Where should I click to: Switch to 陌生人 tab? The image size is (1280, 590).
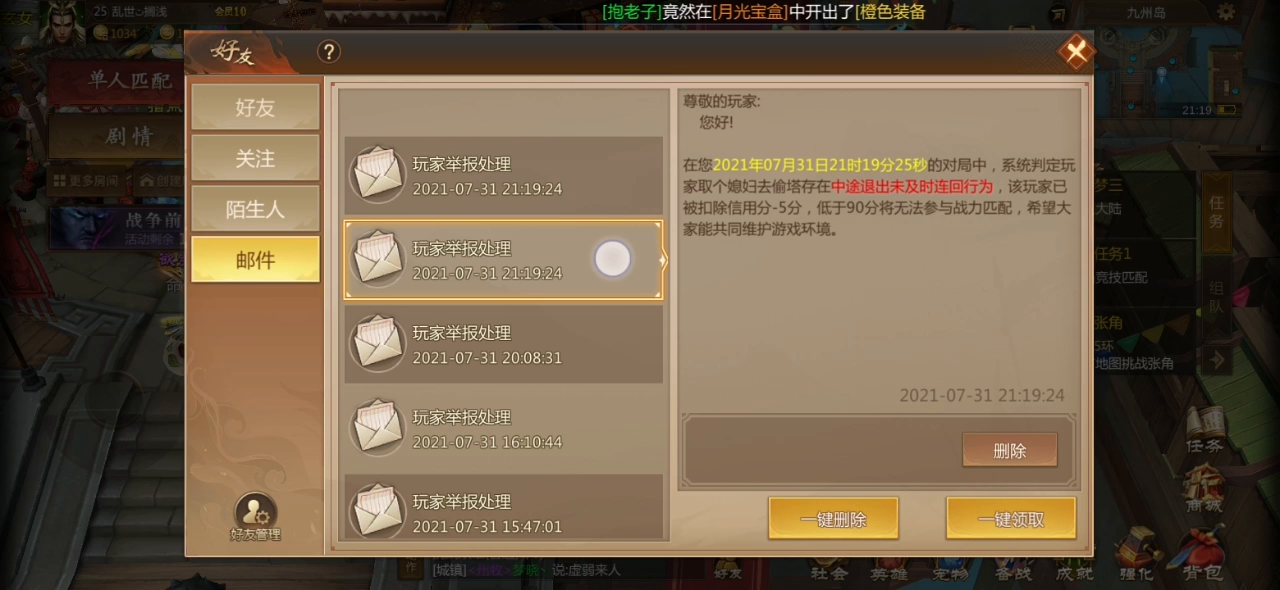255,209
